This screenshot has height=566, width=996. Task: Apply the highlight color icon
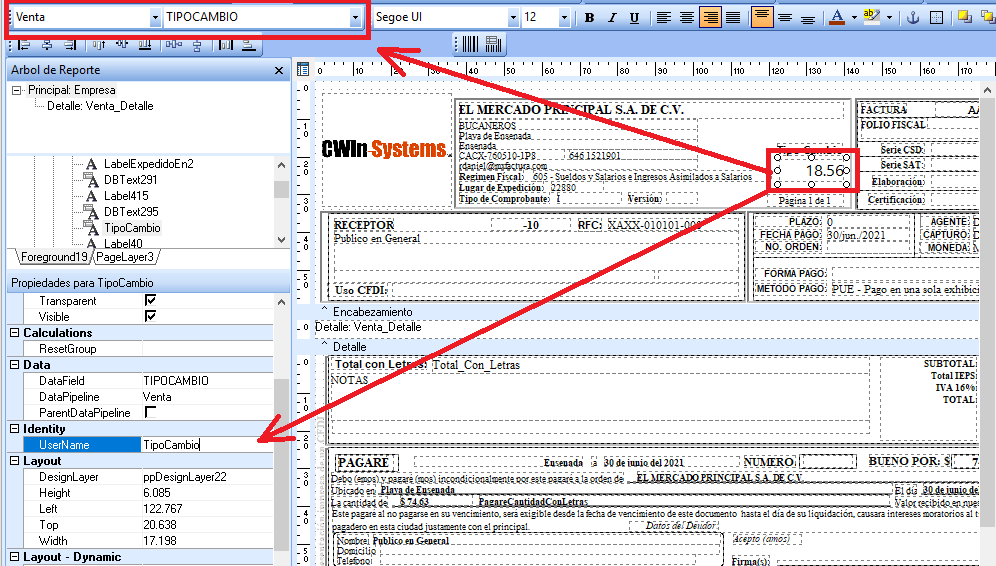point(872,17)
